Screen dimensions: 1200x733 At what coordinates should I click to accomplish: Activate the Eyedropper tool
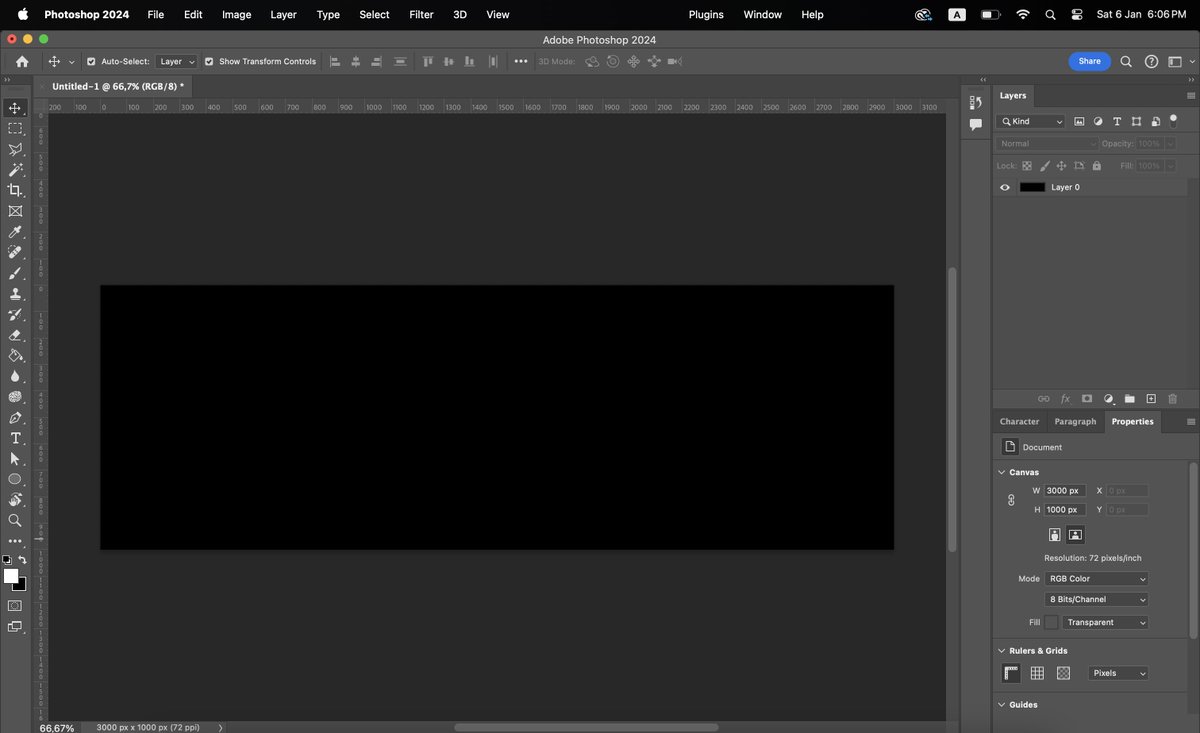pos(15,231)
